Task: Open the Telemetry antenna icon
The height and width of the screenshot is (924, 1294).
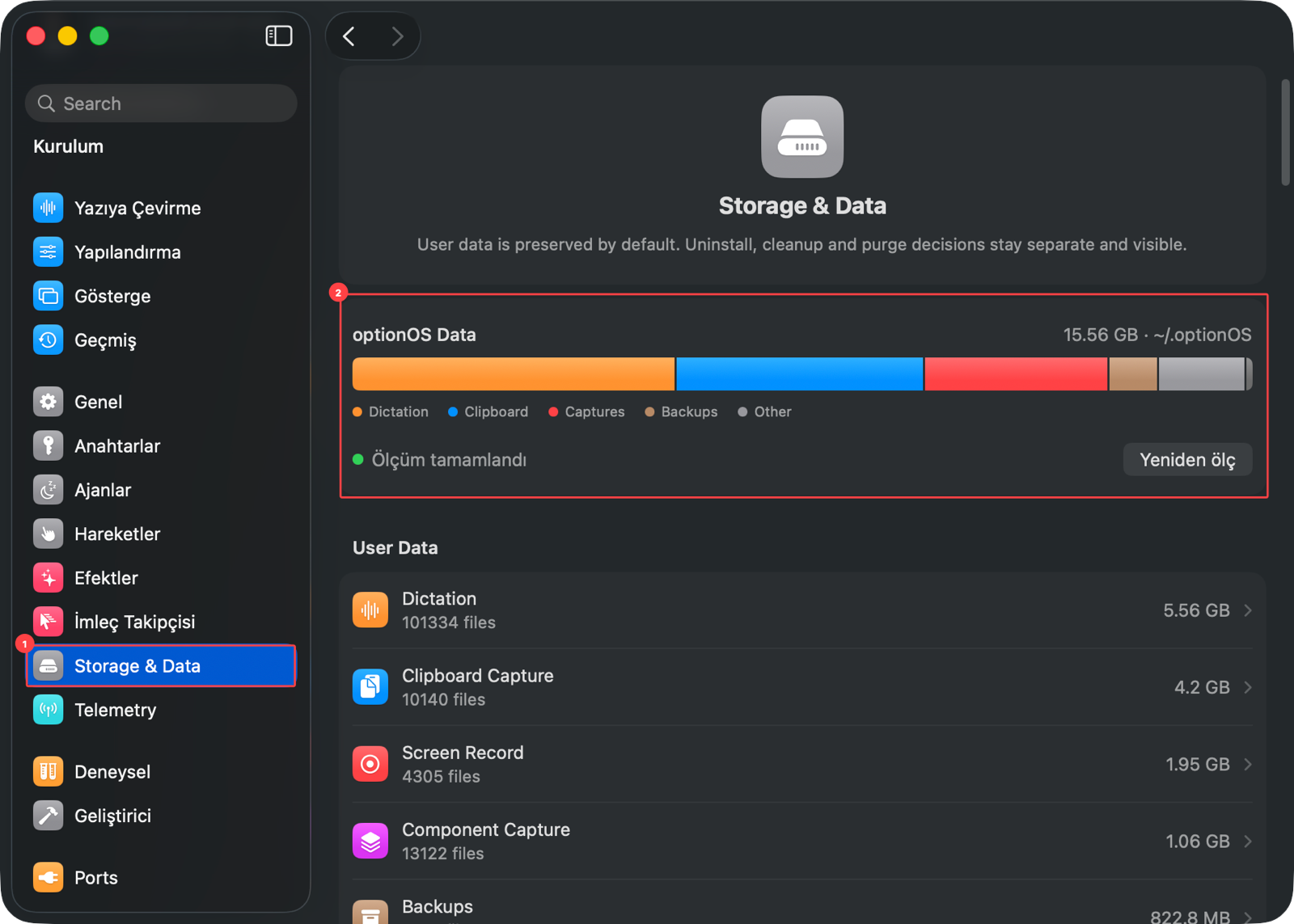Action: tap(49, 710)
